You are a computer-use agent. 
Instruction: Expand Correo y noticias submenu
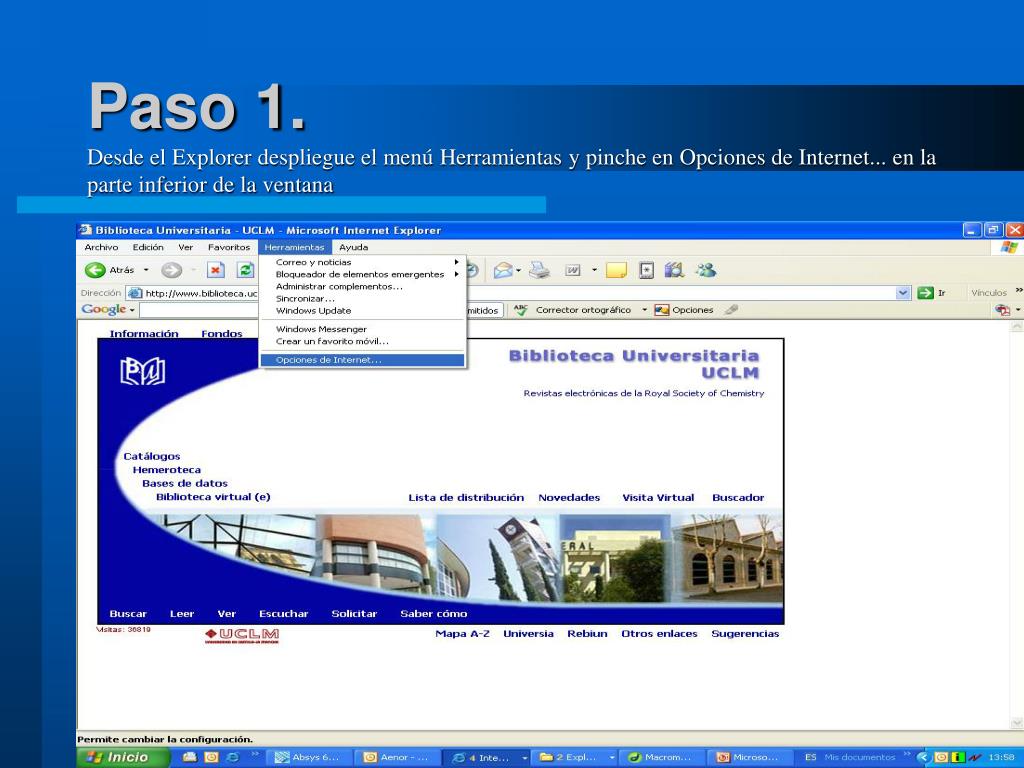[x=456, y=262]
